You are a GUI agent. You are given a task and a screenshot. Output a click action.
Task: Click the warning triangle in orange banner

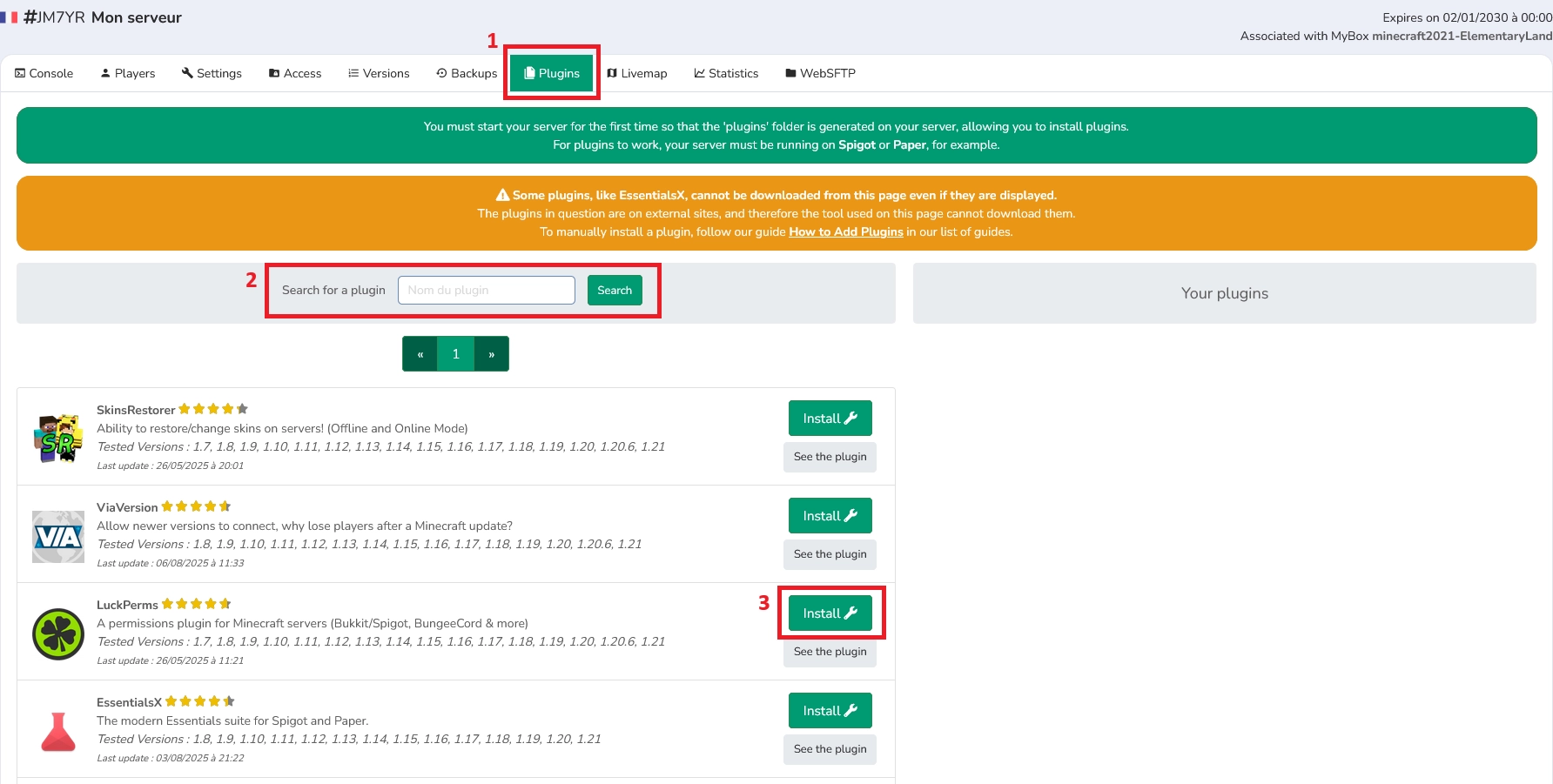(502, 195)
